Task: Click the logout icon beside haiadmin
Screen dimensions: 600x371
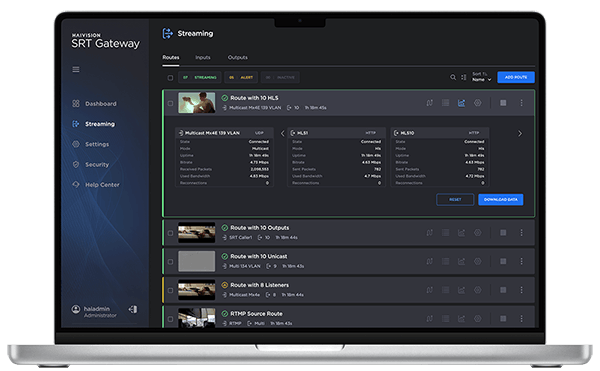Action: coord(133,309)
